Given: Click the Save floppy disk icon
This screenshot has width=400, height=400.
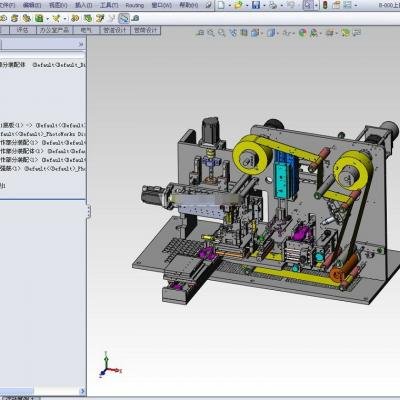Looking at the screenshot, I should coord(256,5).
